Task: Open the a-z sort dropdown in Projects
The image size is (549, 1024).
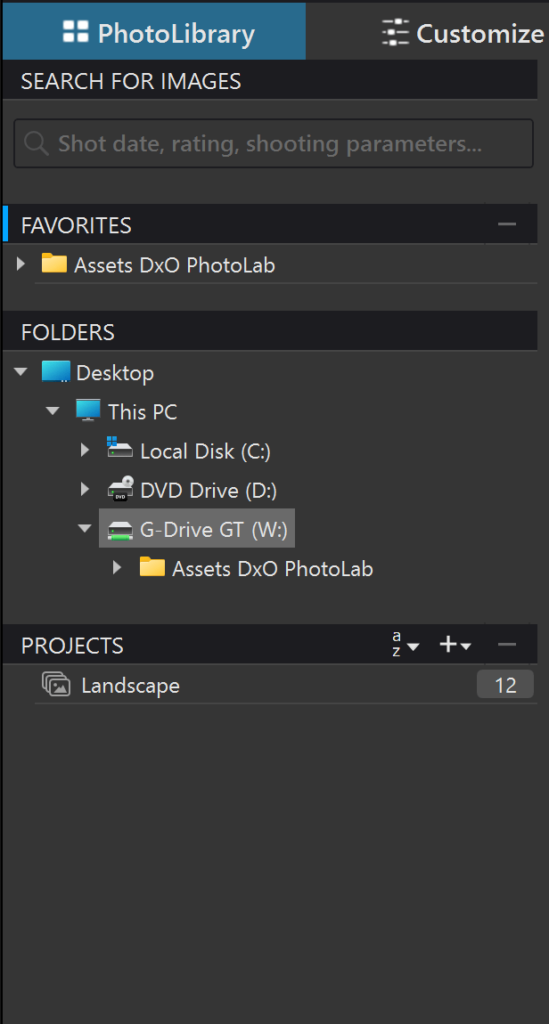Action: pyautogui.click(x=405, y=645)
